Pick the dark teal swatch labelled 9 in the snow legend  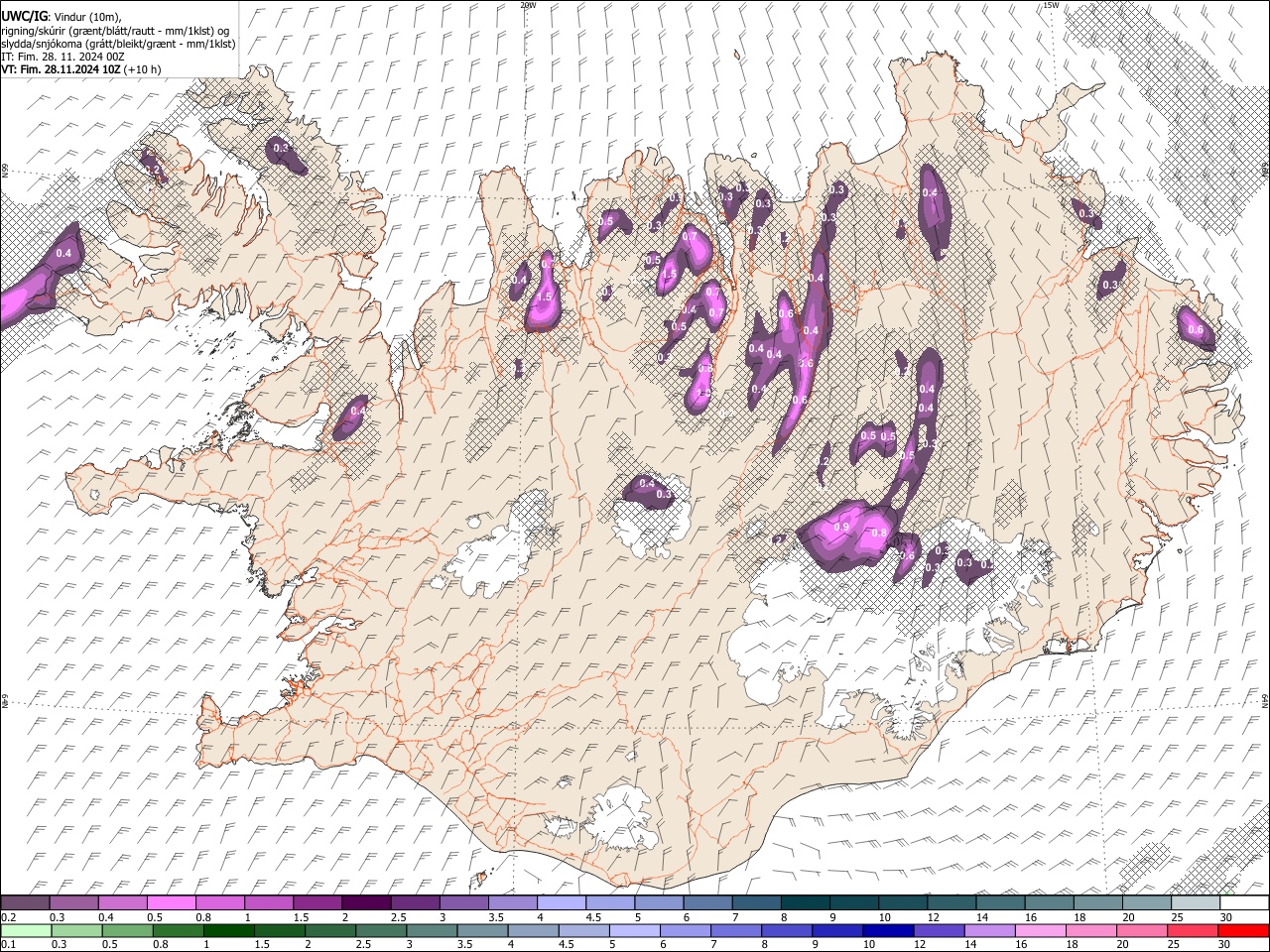(x=854, y=902)
